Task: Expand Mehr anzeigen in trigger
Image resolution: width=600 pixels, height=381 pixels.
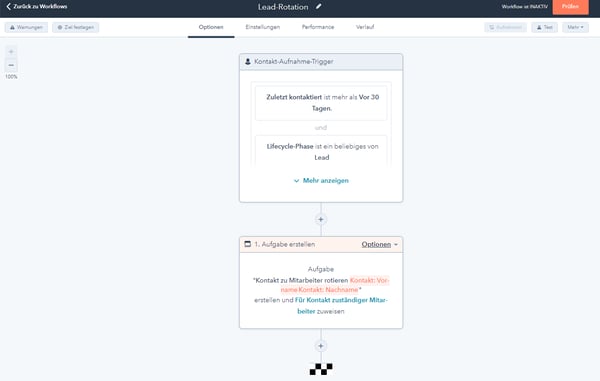Action: 321,181
